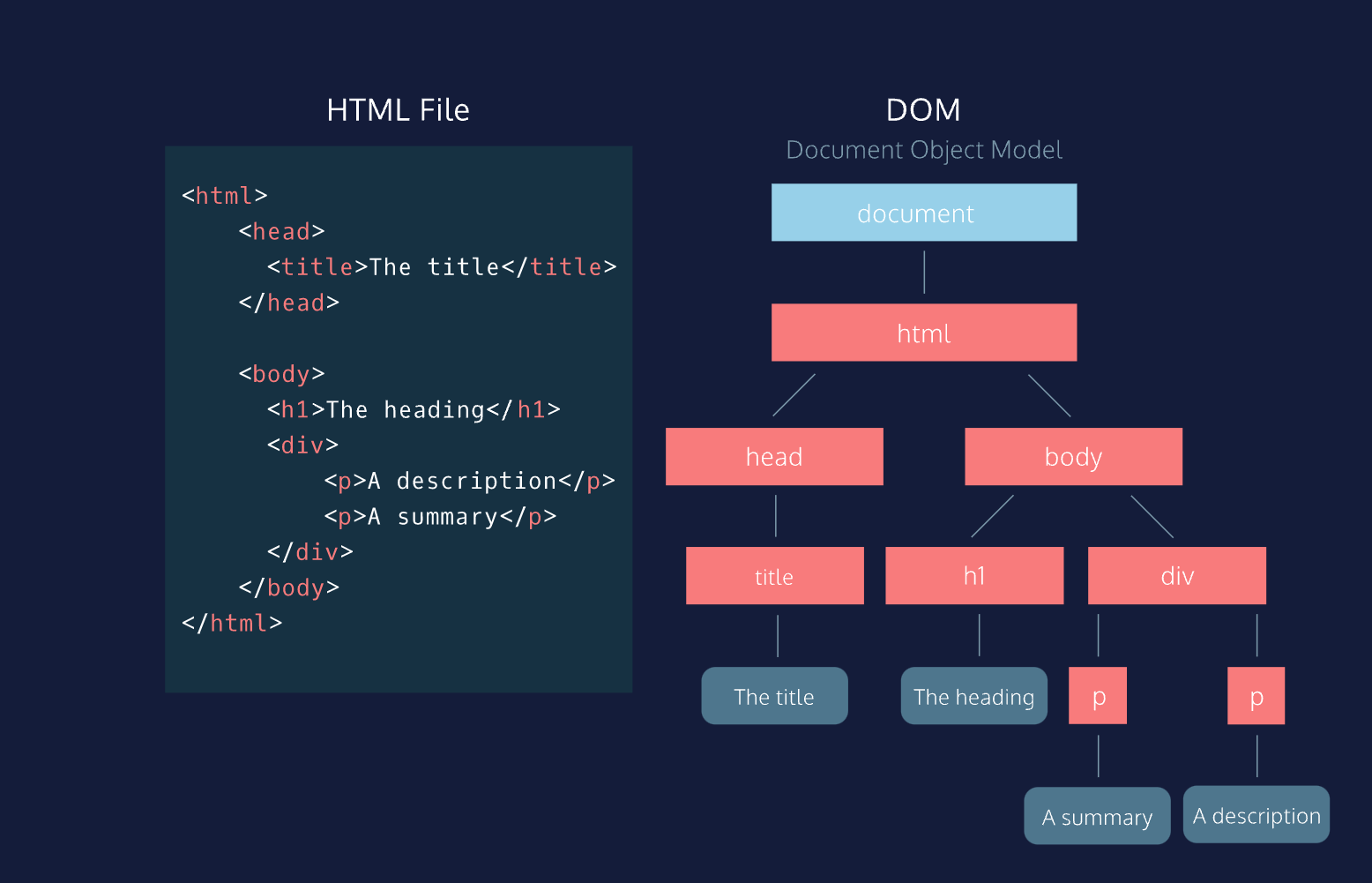Click the "HTML File" heading

[x=398, y=110]
